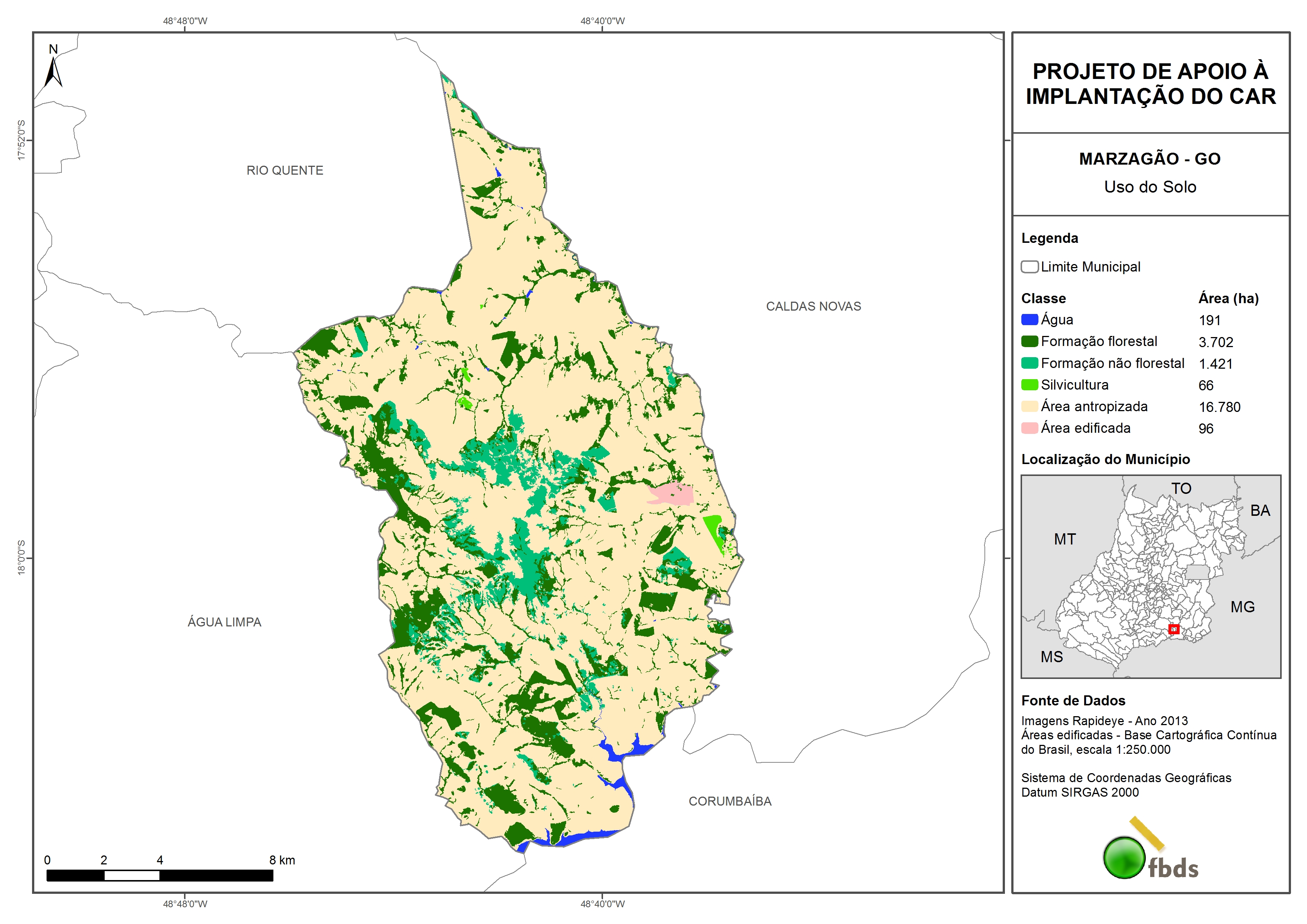Click the beige Área antropizada swatch
The height and width of the screenshot is (924, 1307).
point(1029,406)
